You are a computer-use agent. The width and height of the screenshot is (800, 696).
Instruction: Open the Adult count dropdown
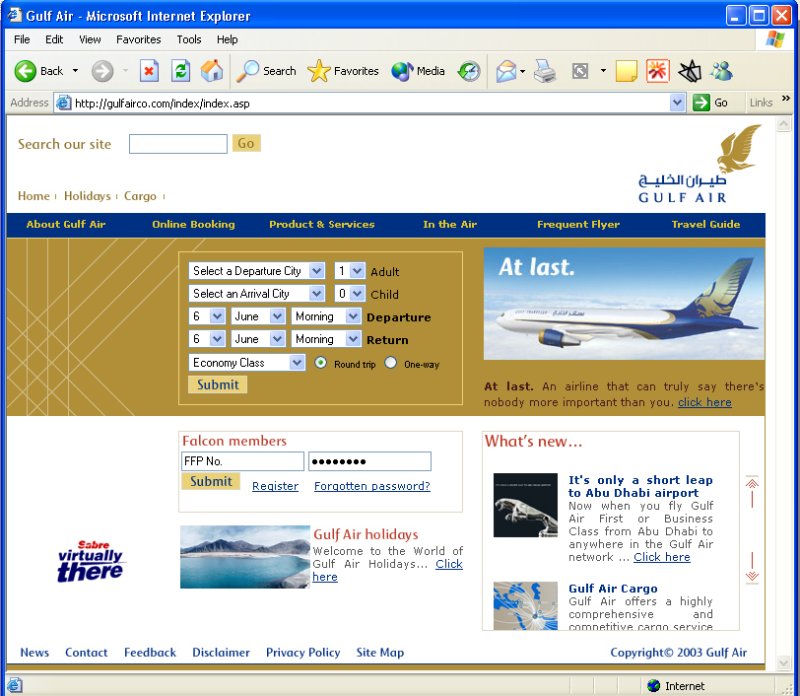pos(349,270)
